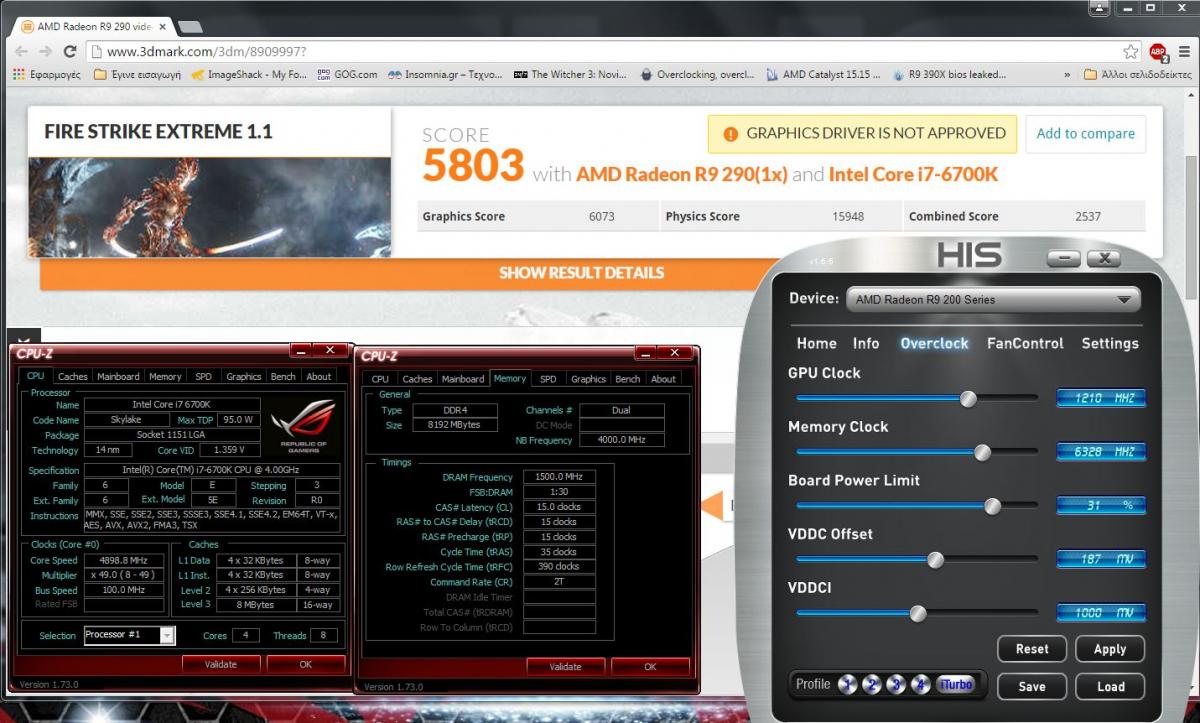This screenshot has width=1200, height=723.
Task: Adjust the GPU Clock slider handle
Action: tap(967, 399)
